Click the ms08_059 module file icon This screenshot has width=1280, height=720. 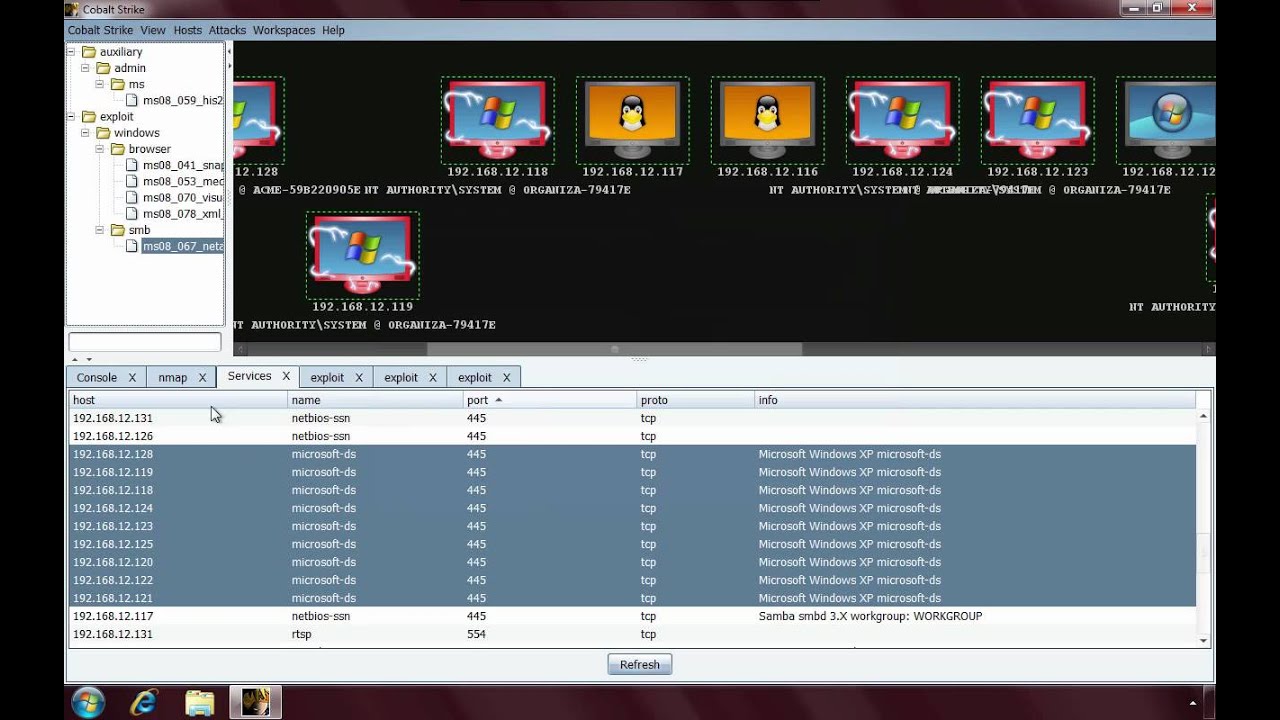pos(133,100)
